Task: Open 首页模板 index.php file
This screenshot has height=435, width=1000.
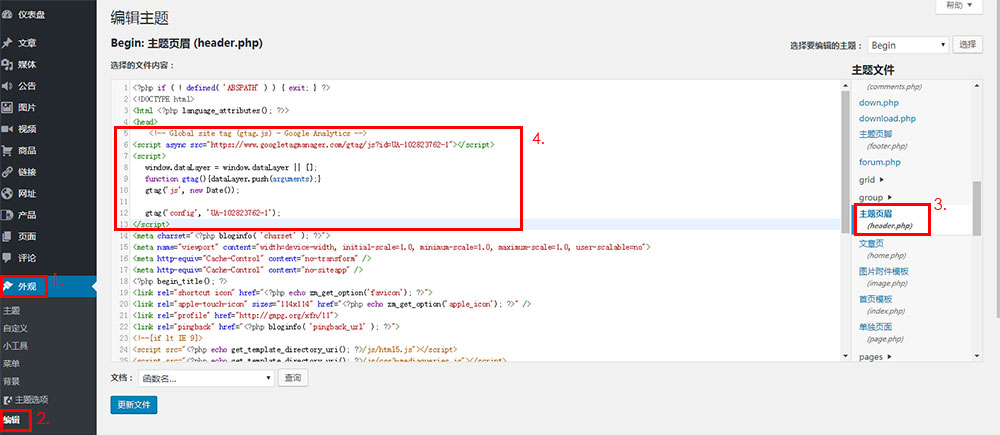Action: point(882,305)
